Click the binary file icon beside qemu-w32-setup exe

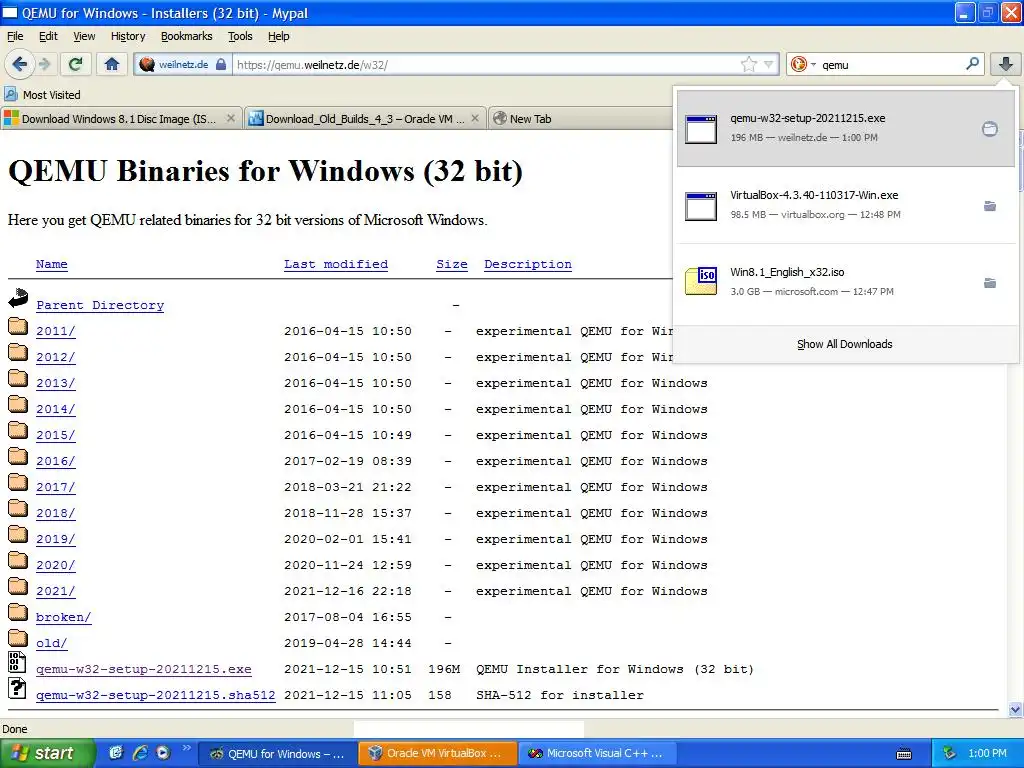tap(17, 662)
